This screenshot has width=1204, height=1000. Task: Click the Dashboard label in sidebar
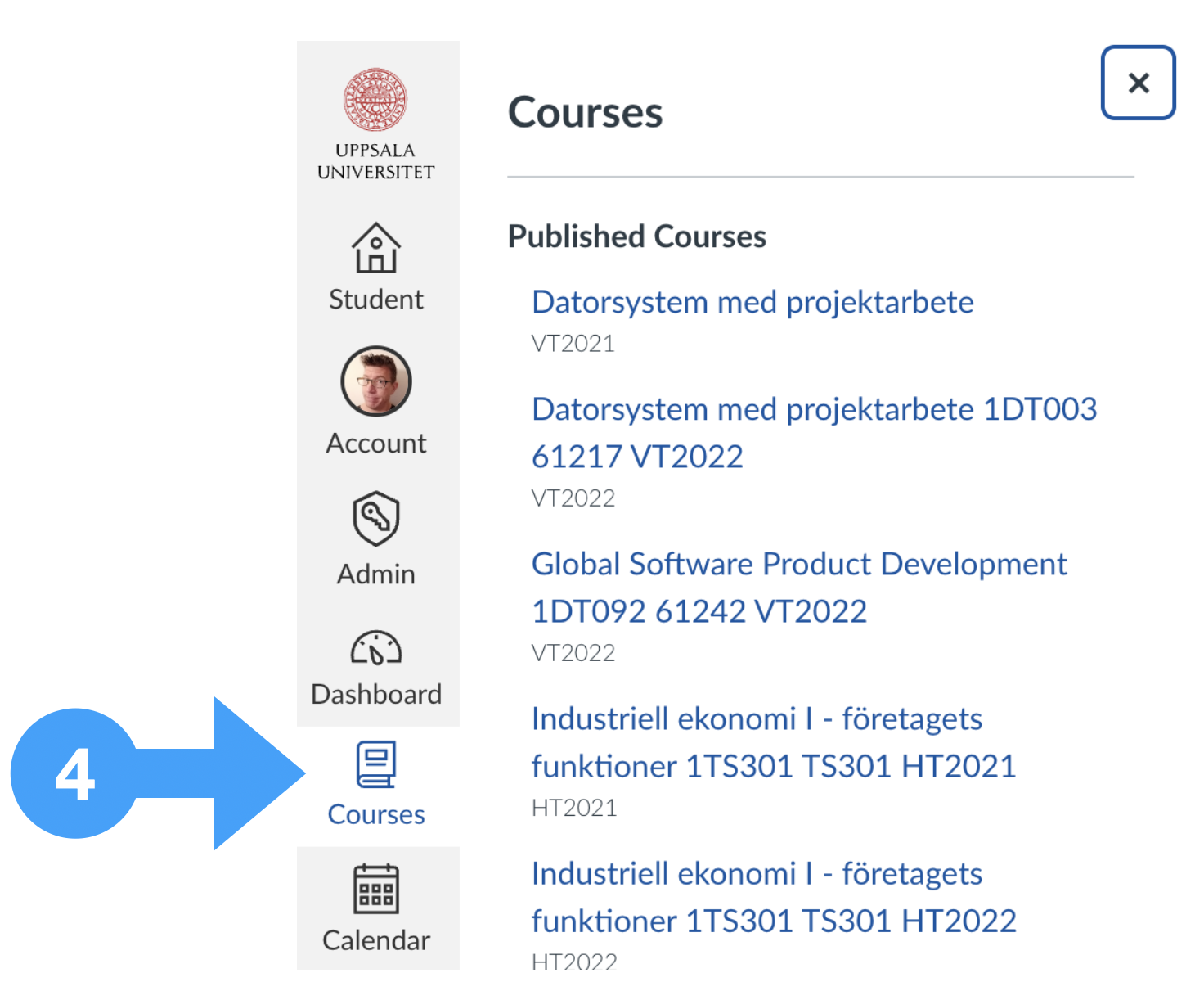click(376, 695)
